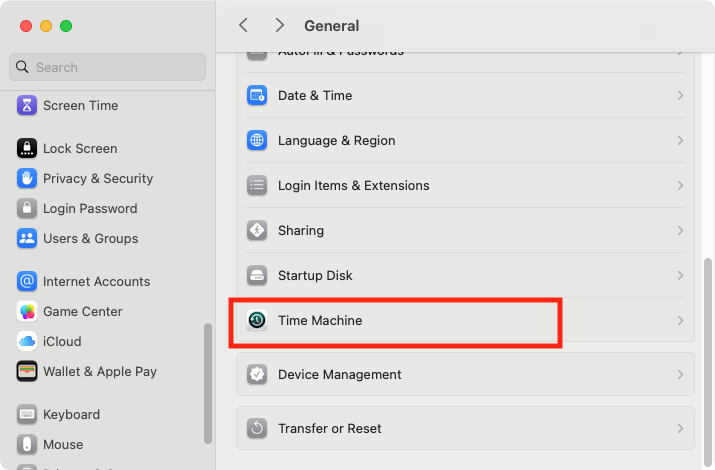Click Transfer or Reset arrow icon

point(257,429)
